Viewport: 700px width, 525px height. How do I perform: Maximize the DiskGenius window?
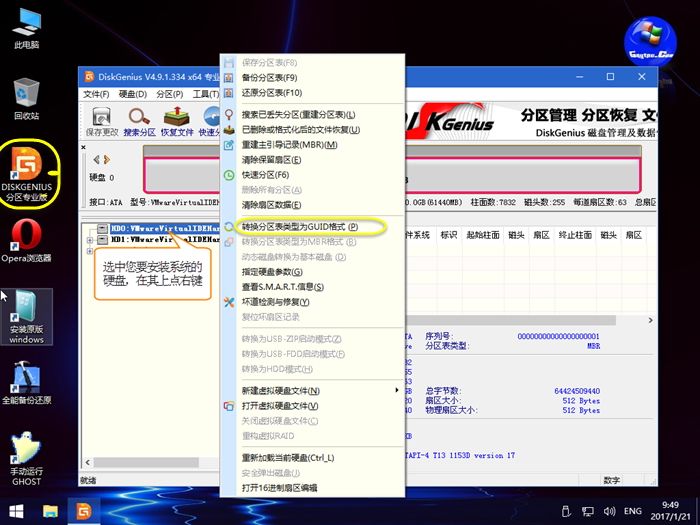(610, 77)
